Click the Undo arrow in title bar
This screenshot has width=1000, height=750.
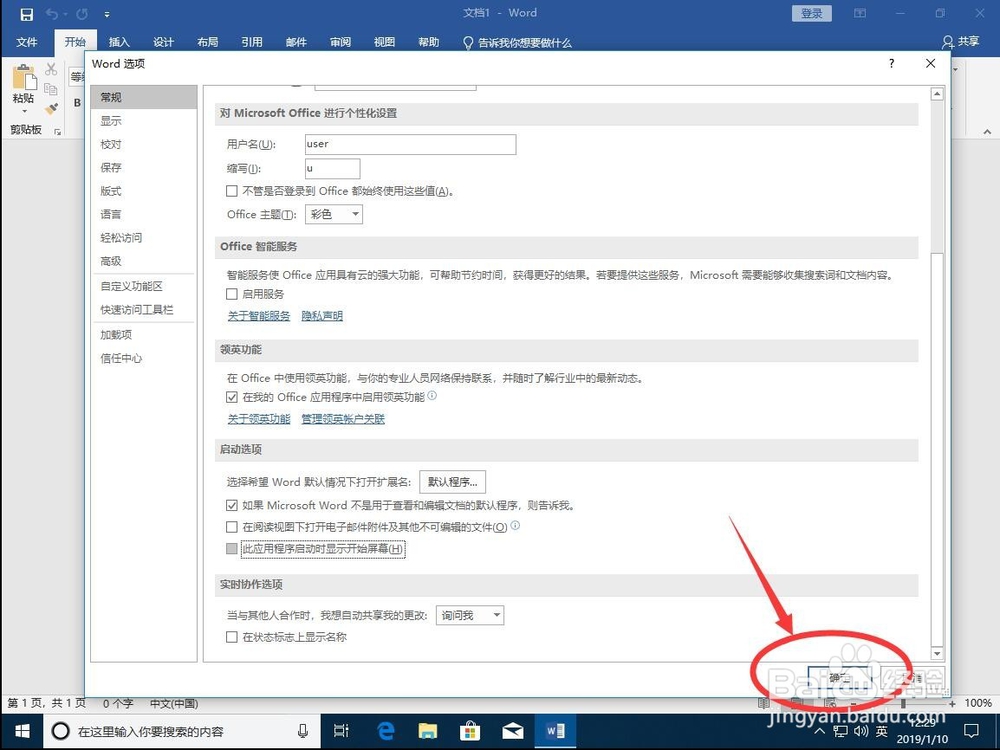point(52,13)
